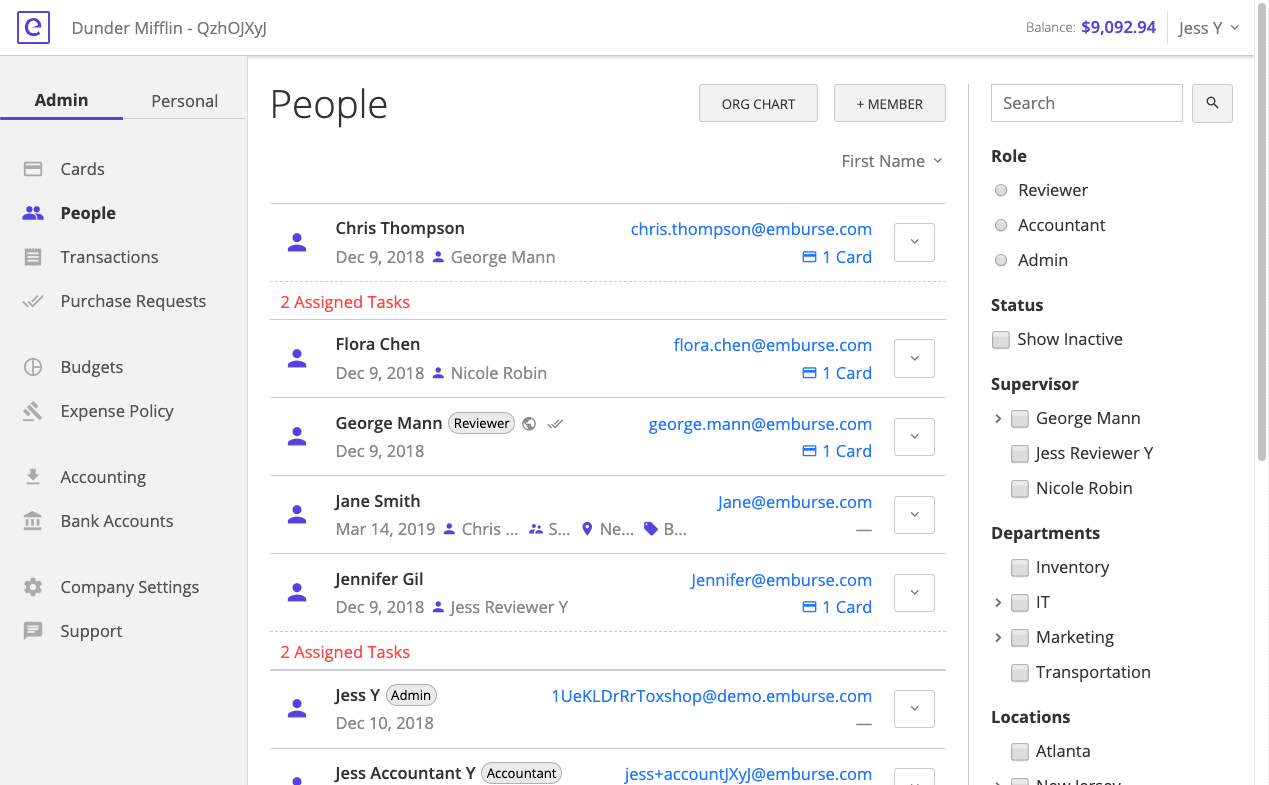
Task: Click the Purchase Requests double-check icon
Action: pos(33,301)
